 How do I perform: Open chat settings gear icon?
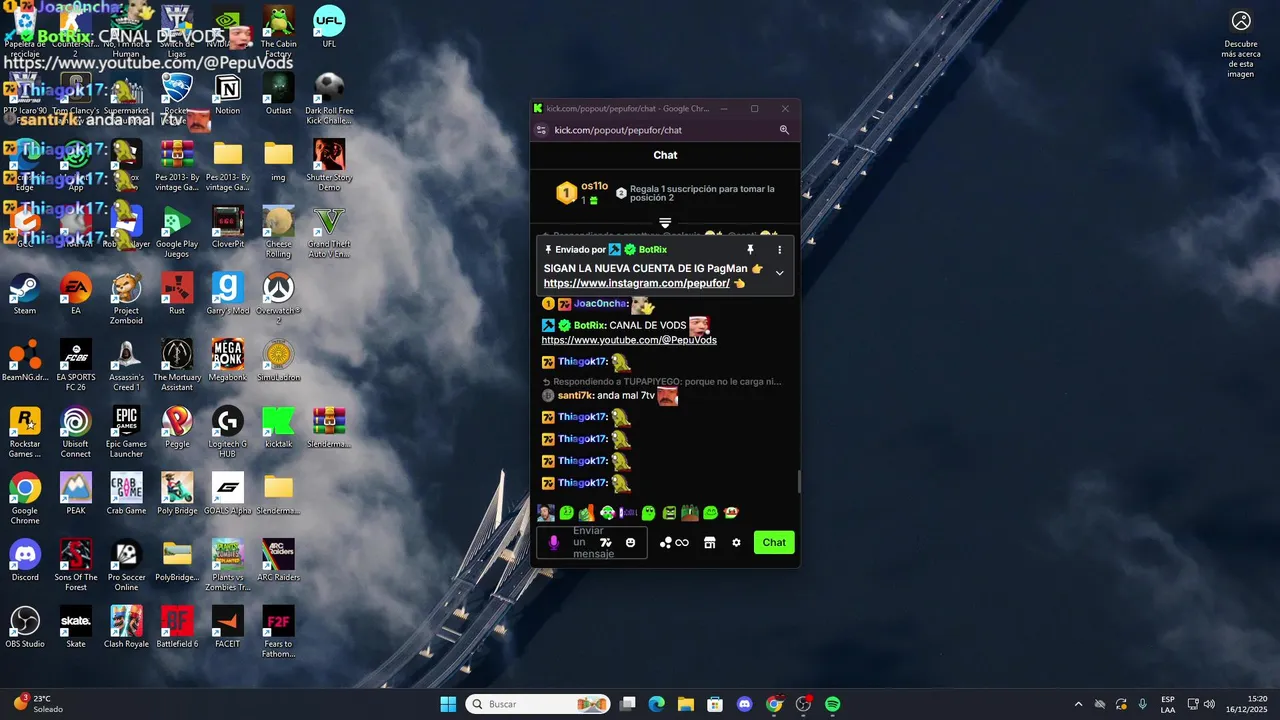(x=737, y=542)
